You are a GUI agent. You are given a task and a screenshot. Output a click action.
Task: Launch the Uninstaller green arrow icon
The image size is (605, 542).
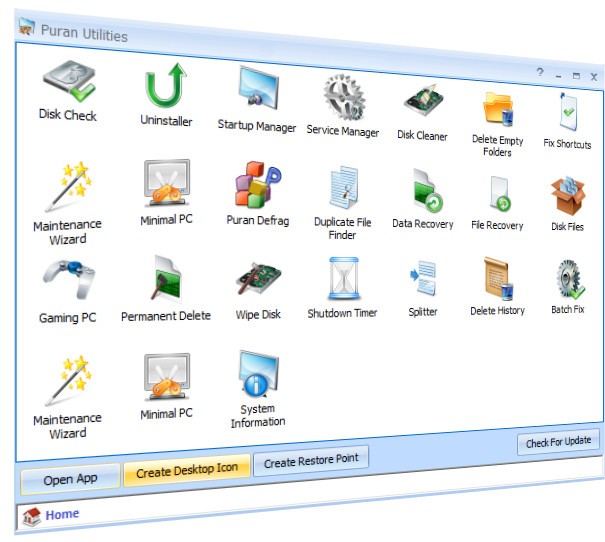pos(166,85)
